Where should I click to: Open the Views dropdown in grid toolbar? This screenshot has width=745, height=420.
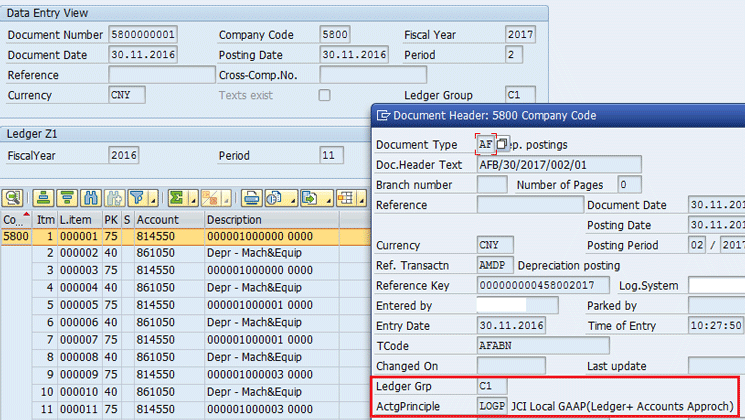(291, 197)
